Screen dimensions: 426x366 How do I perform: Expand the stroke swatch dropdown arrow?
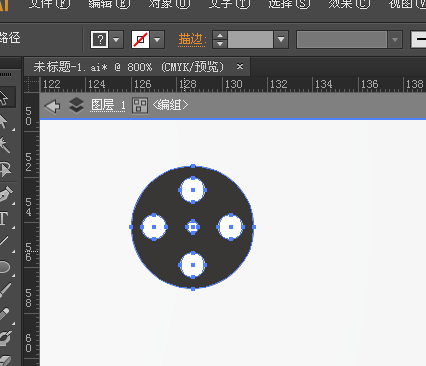(157, 40)
